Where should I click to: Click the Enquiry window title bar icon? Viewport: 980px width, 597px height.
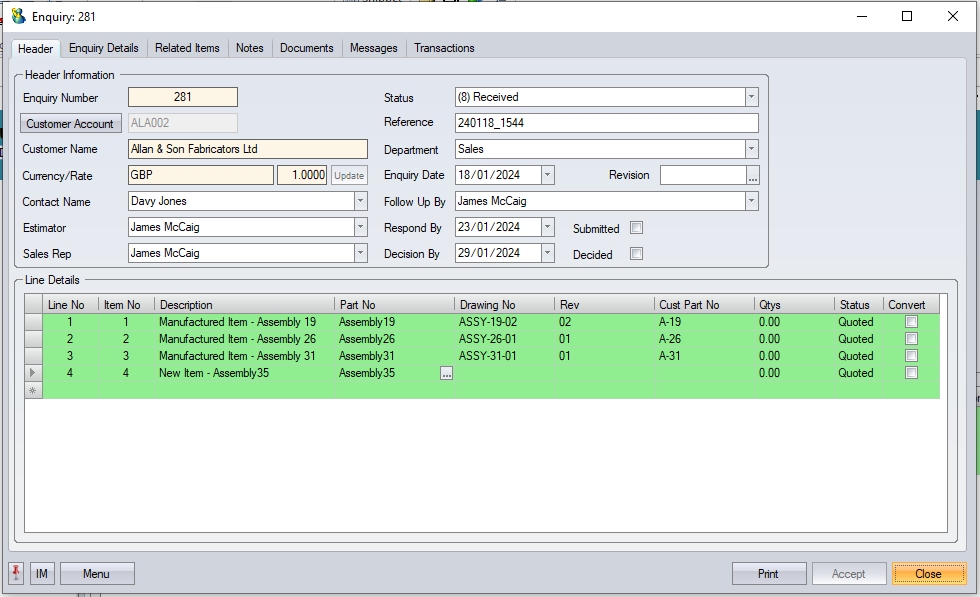point(18,16)
